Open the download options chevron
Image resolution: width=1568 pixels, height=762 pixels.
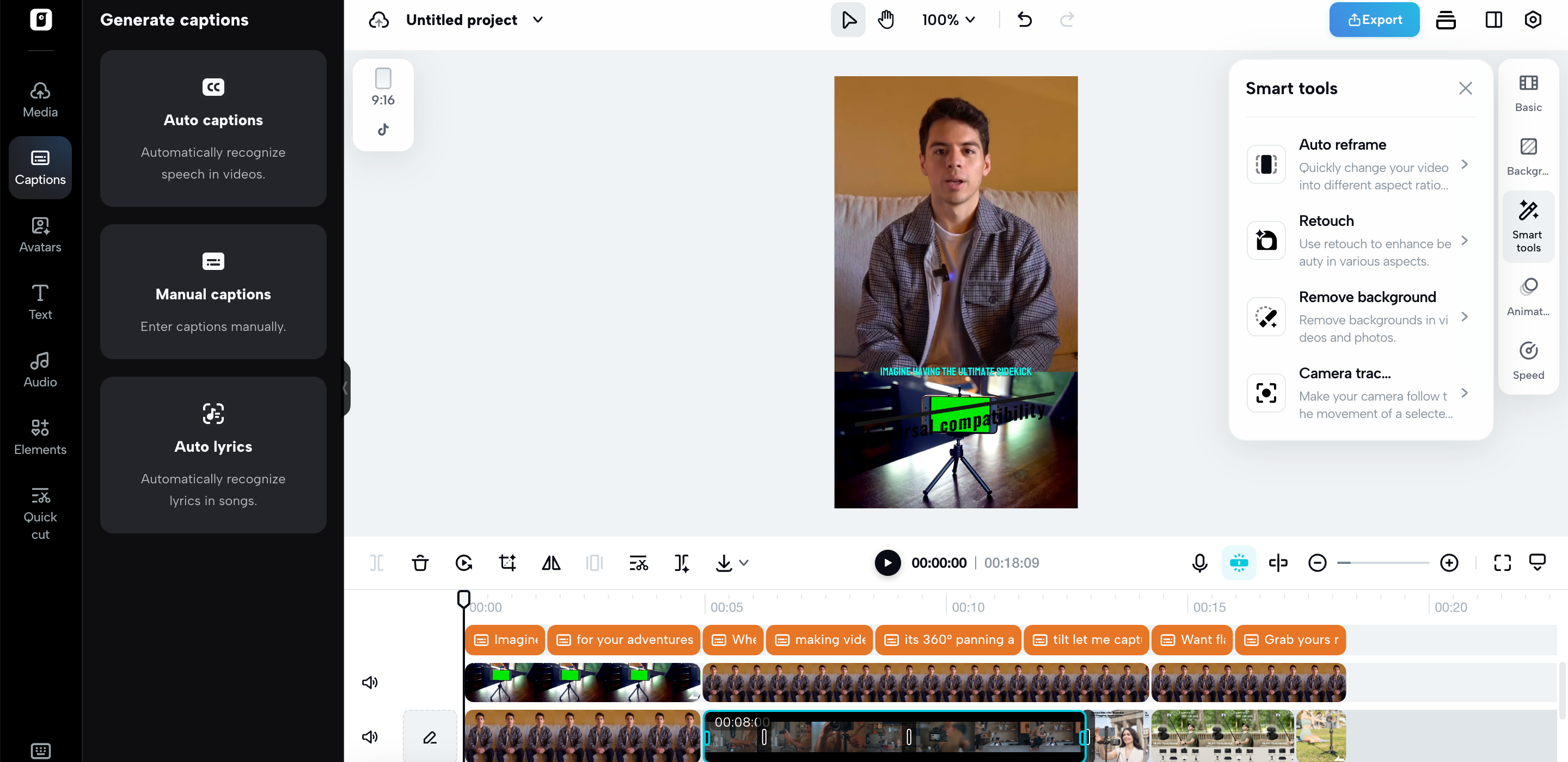[x=744, y=563]
